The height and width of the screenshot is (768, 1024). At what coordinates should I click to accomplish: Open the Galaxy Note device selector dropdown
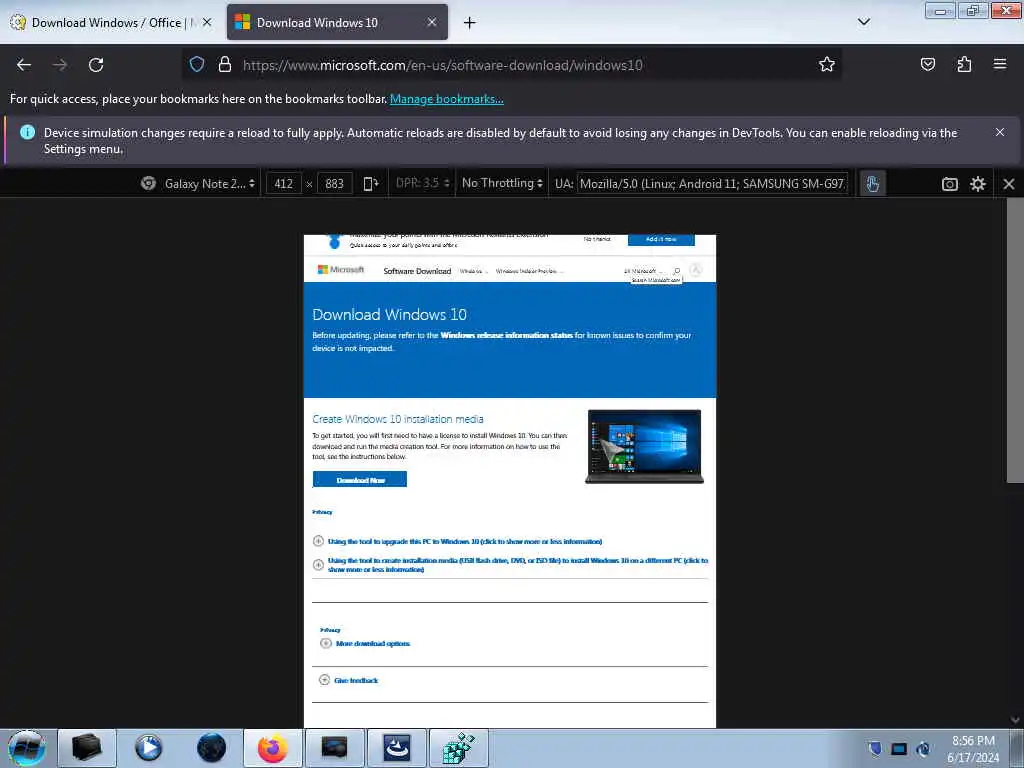(208, 184)
